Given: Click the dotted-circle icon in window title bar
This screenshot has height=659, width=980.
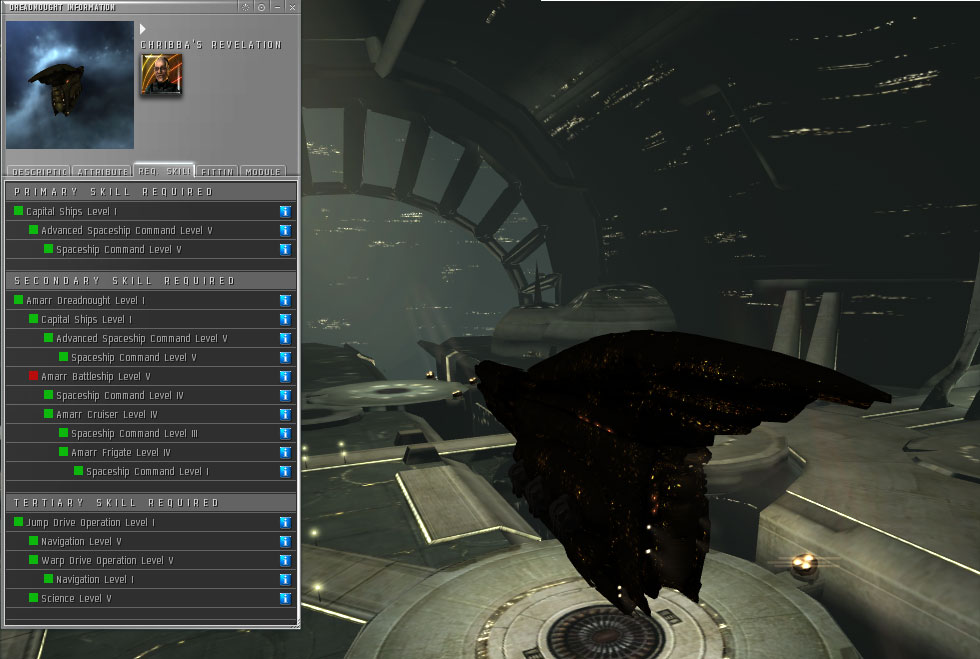Looking at the screenshot, I should (x=246, y=7).
